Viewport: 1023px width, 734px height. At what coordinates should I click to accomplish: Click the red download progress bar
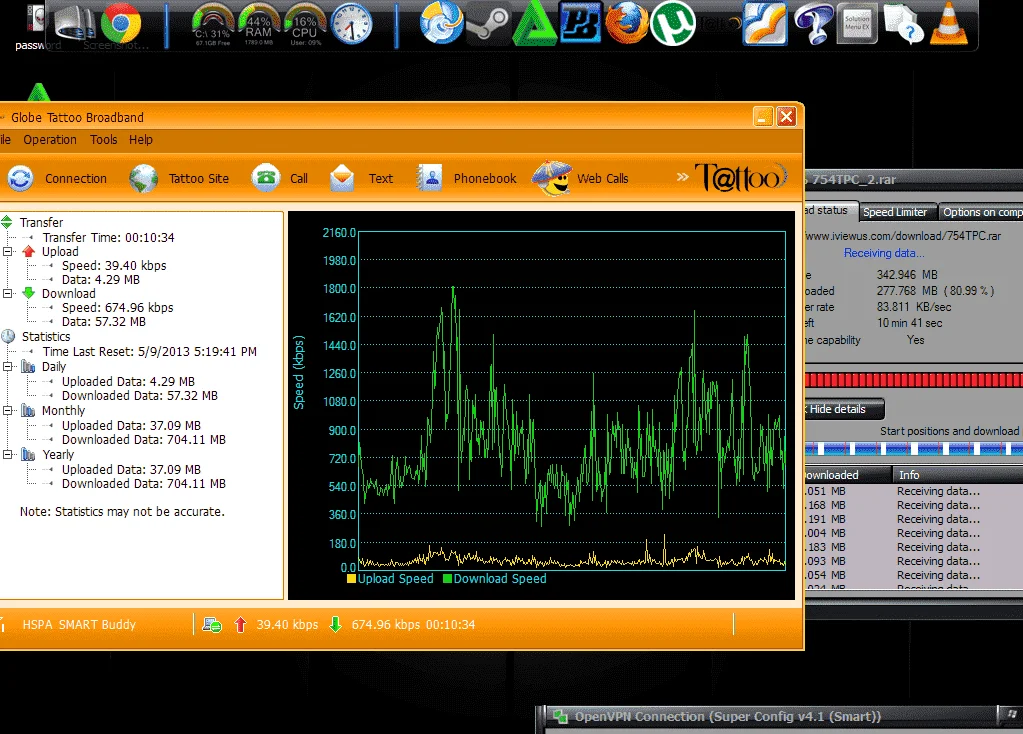pos(913,380)
